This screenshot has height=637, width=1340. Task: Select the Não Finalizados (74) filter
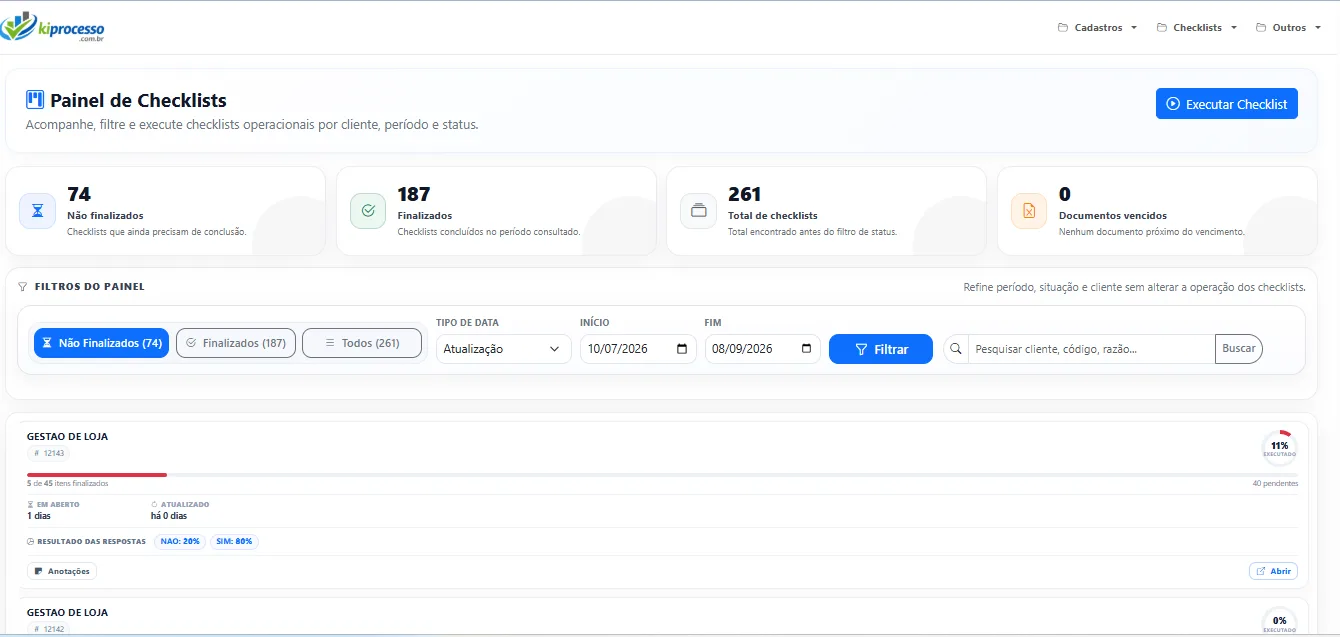tap(101, 343)
